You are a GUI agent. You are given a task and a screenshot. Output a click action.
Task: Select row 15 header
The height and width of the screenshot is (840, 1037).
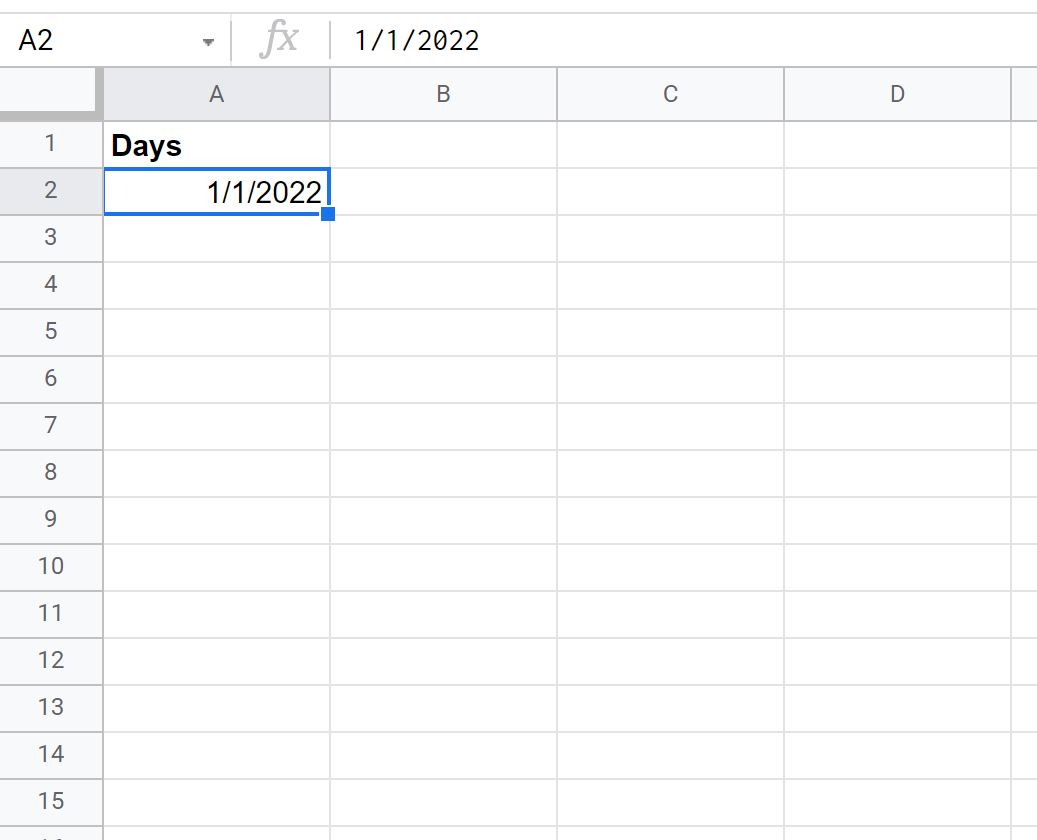pos(51,802)
